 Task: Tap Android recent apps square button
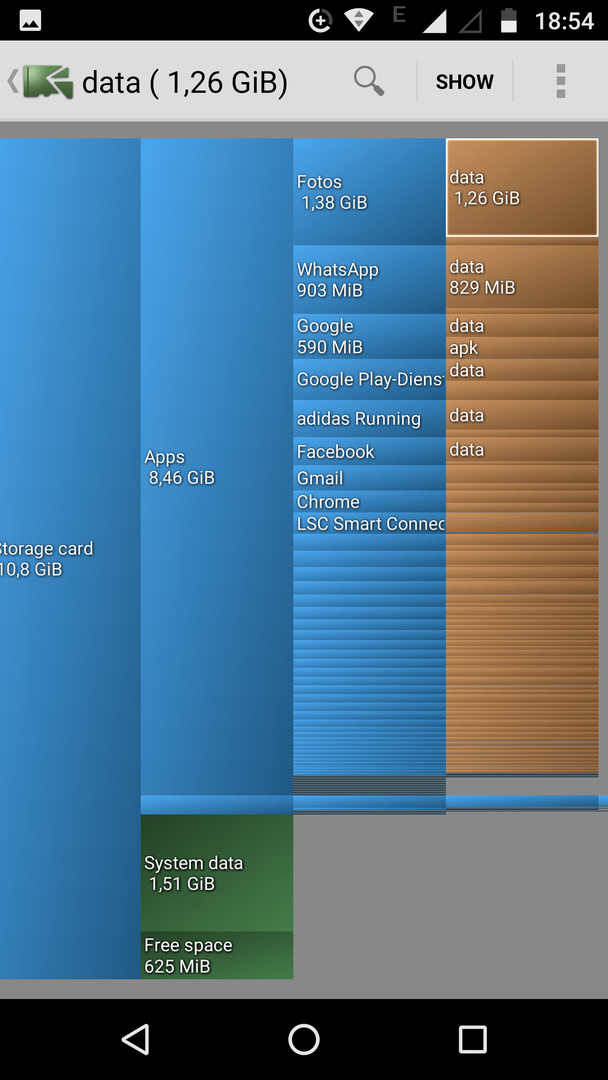pyautogui.click(x=472, y=1039)
